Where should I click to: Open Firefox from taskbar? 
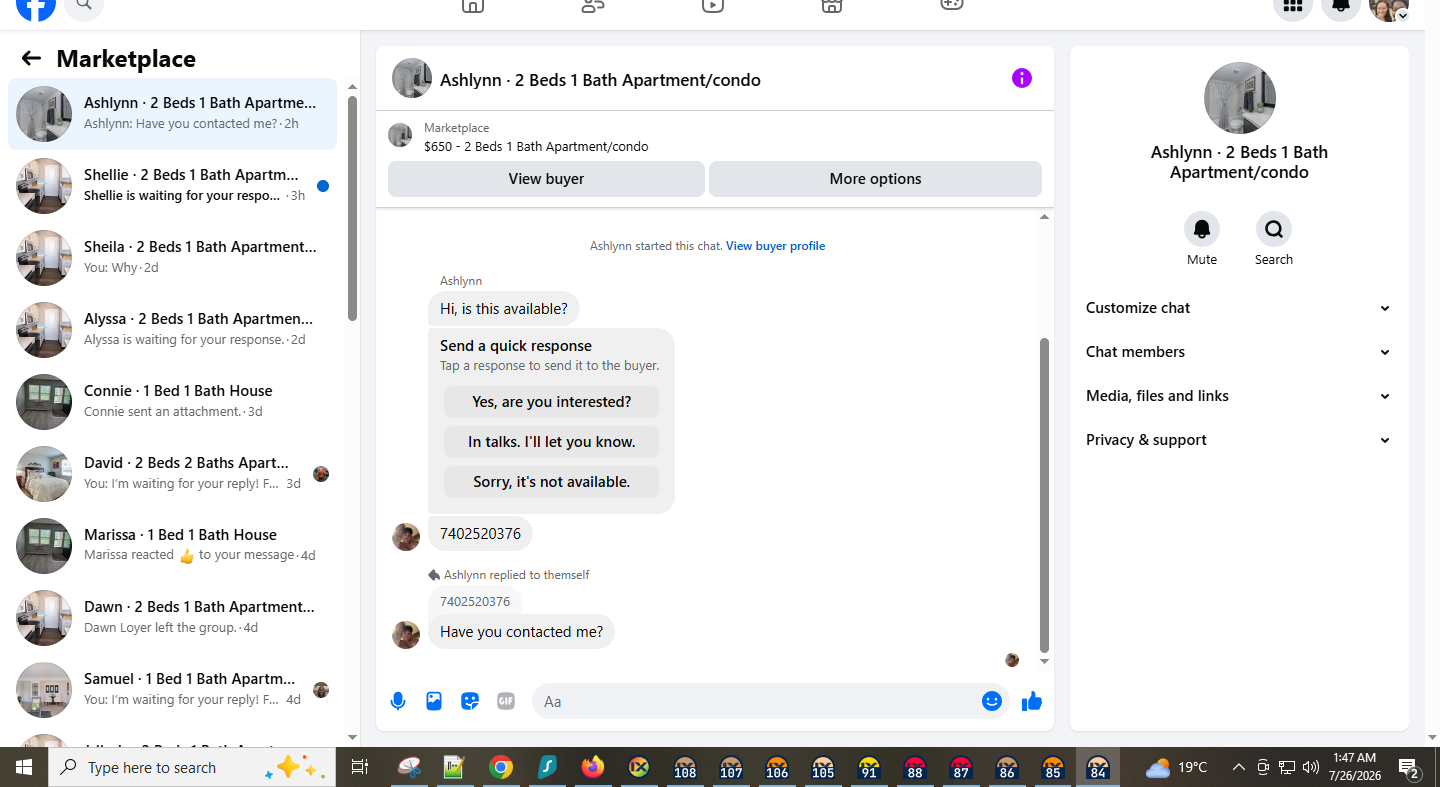593,767
